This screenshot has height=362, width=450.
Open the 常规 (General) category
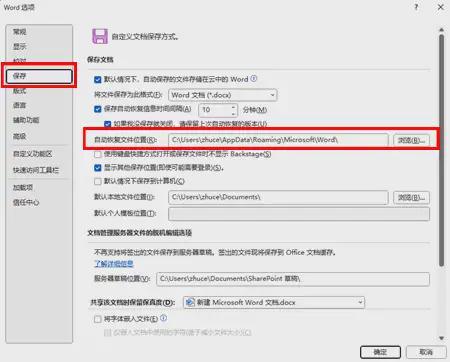click(x=20, y=32)
